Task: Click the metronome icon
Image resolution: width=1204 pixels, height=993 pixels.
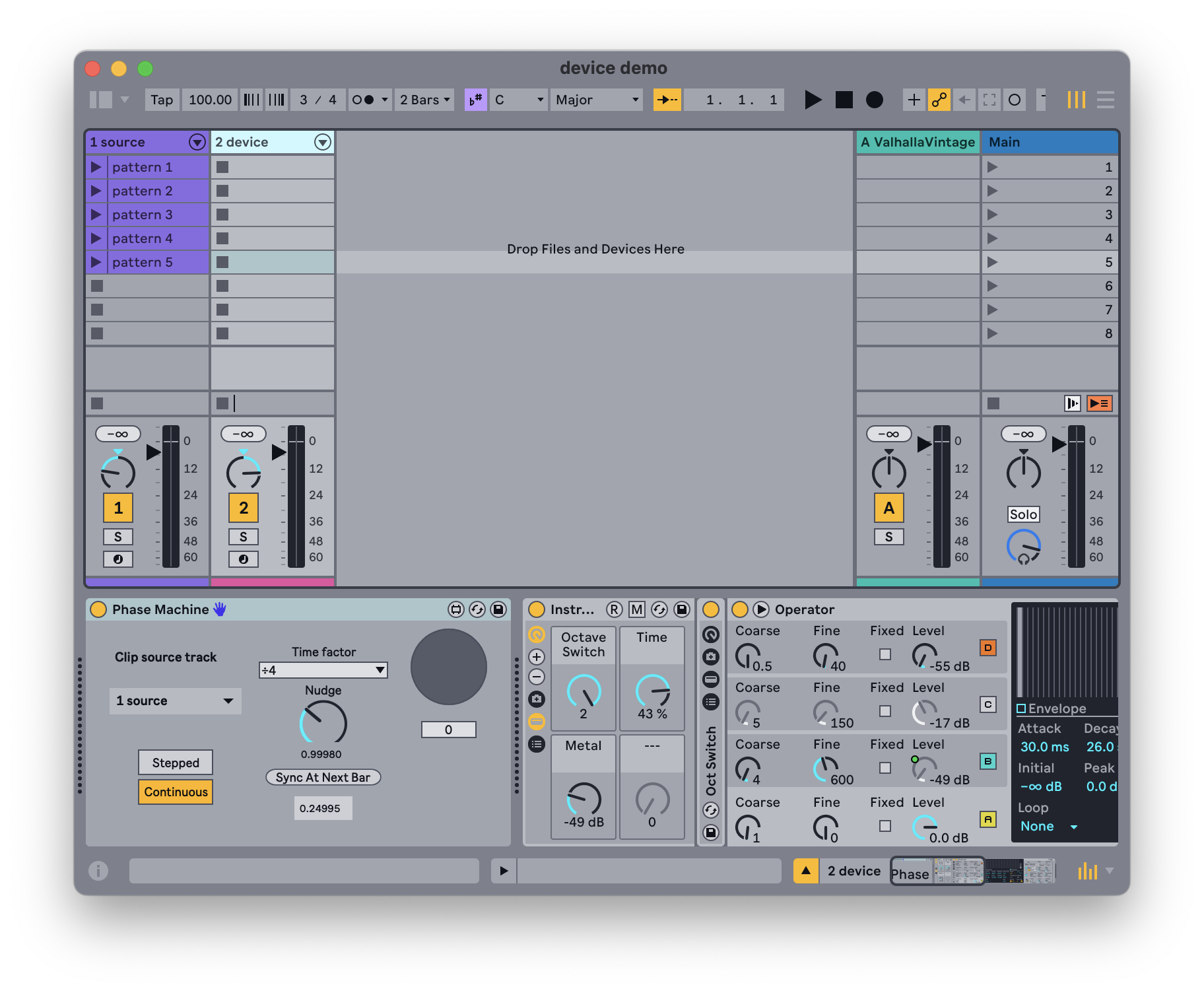Action: tap(362, 100)
